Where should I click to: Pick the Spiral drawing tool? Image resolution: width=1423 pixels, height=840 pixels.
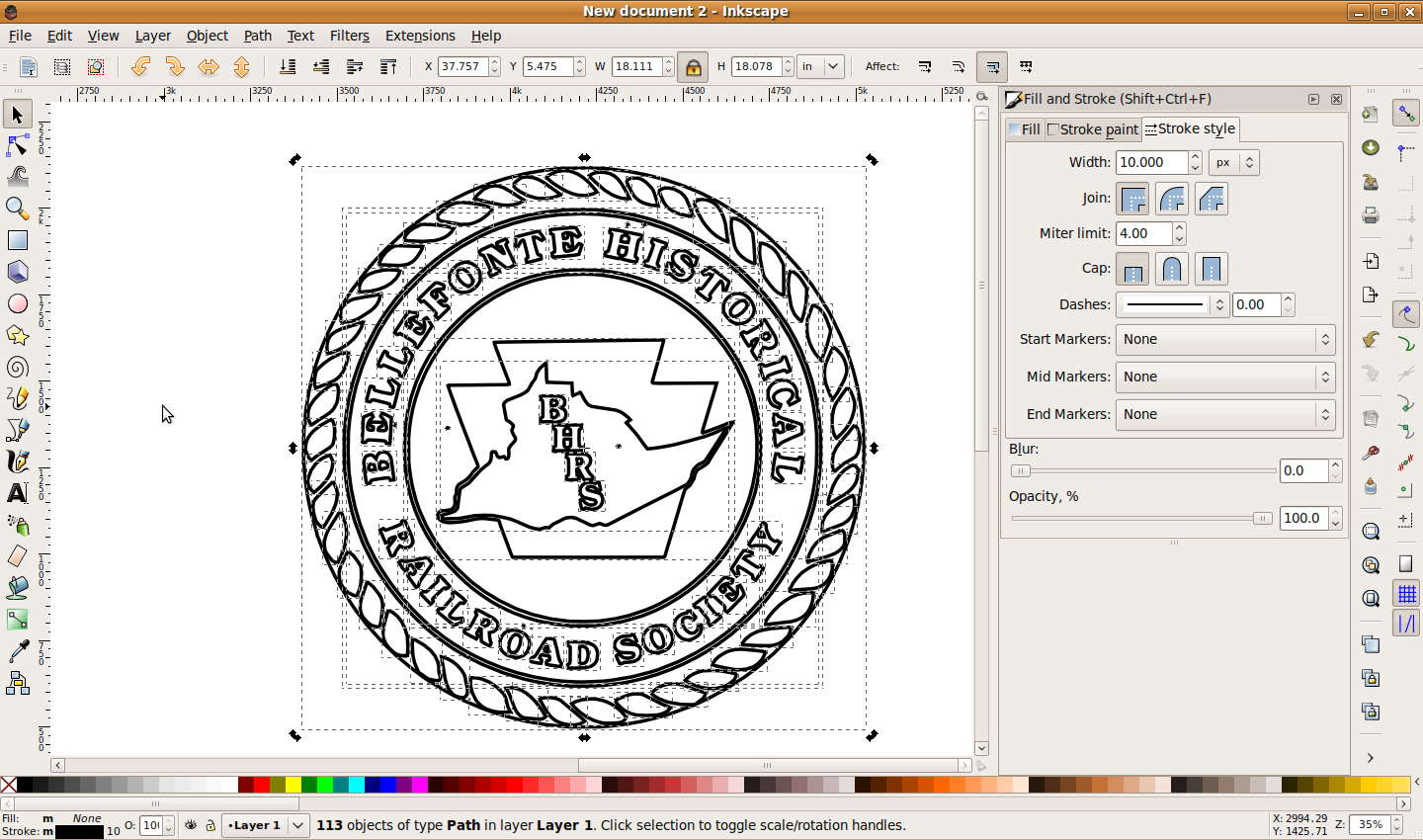pyautogui.click(x=17, y=368)
